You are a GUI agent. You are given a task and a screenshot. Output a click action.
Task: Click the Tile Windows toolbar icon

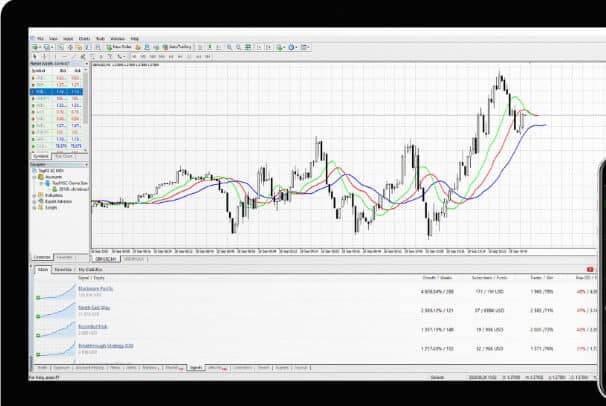(248, 47)
